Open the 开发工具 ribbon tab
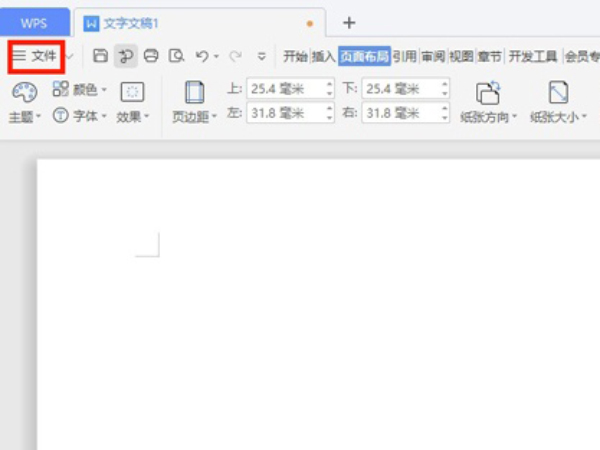600x450 pixels. (x=533, y=56)
